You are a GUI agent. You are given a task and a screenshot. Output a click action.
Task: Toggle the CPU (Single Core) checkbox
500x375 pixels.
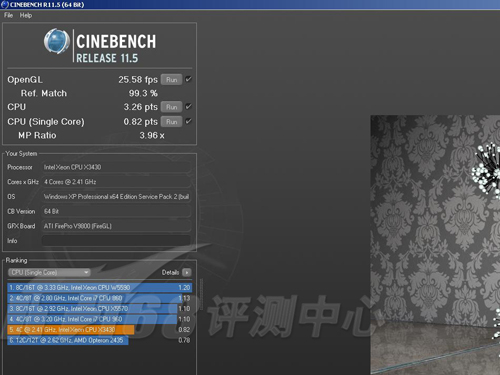tap(189, 121)
